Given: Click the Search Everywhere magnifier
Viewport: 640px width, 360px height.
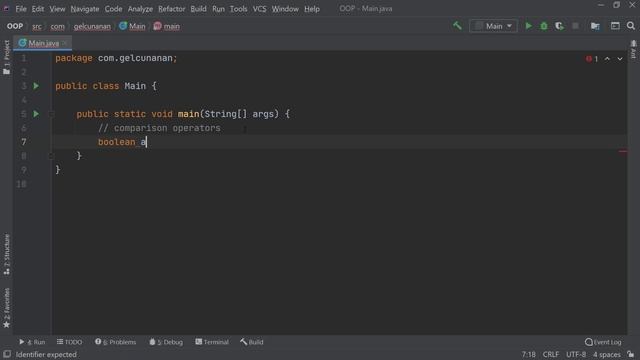Looking at the screenshot, I should click(x=631, y=26).
